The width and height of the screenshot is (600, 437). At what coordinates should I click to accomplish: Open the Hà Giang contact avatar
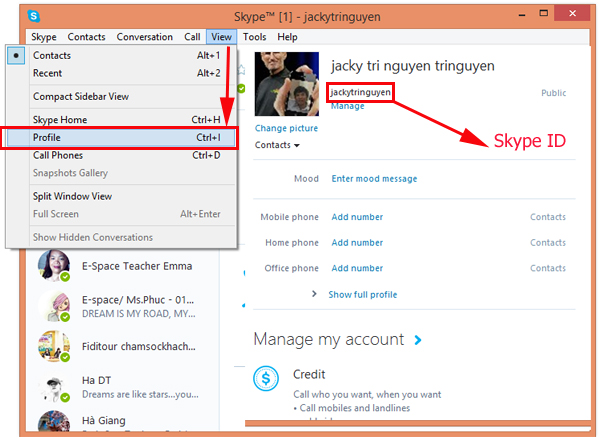[x=52, y=422]
